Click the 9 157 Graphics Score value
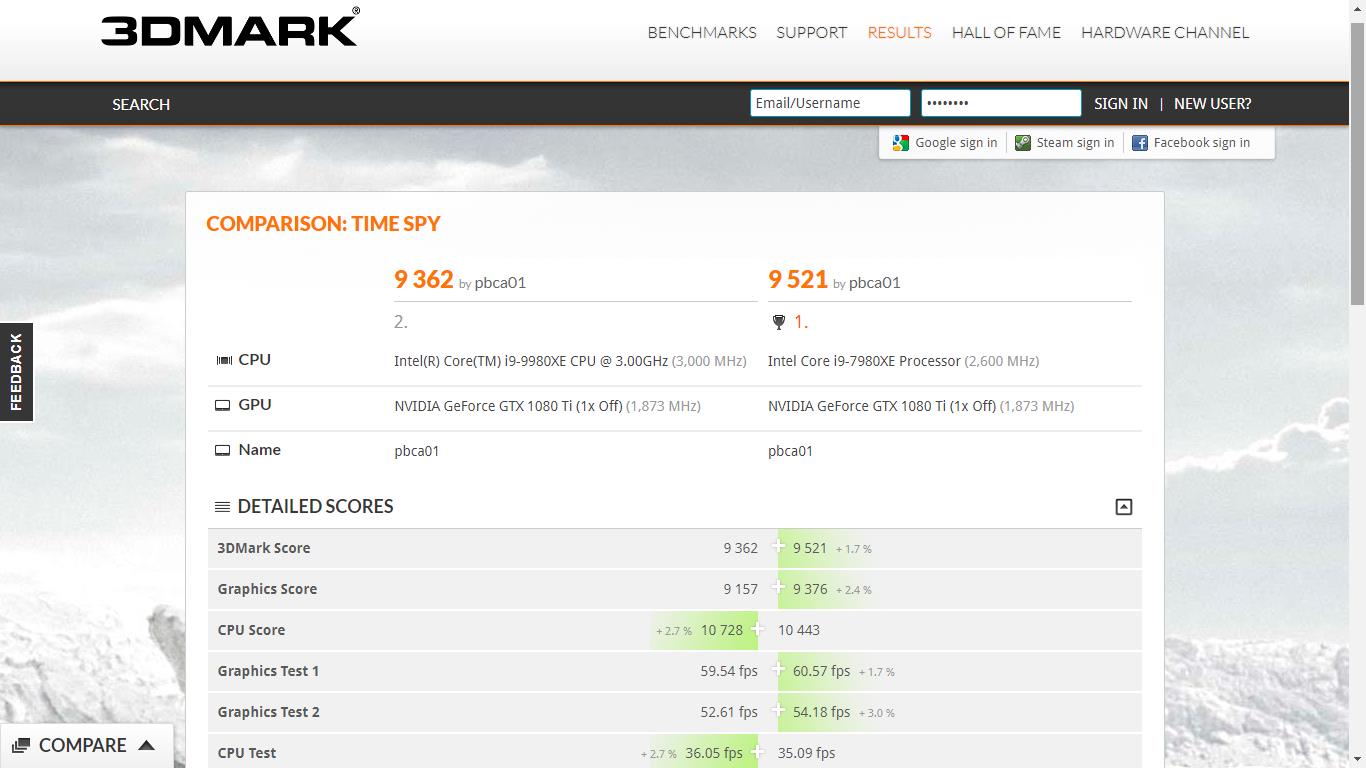The height and width of the screenshot is (768, 1366). pos(741,589)
